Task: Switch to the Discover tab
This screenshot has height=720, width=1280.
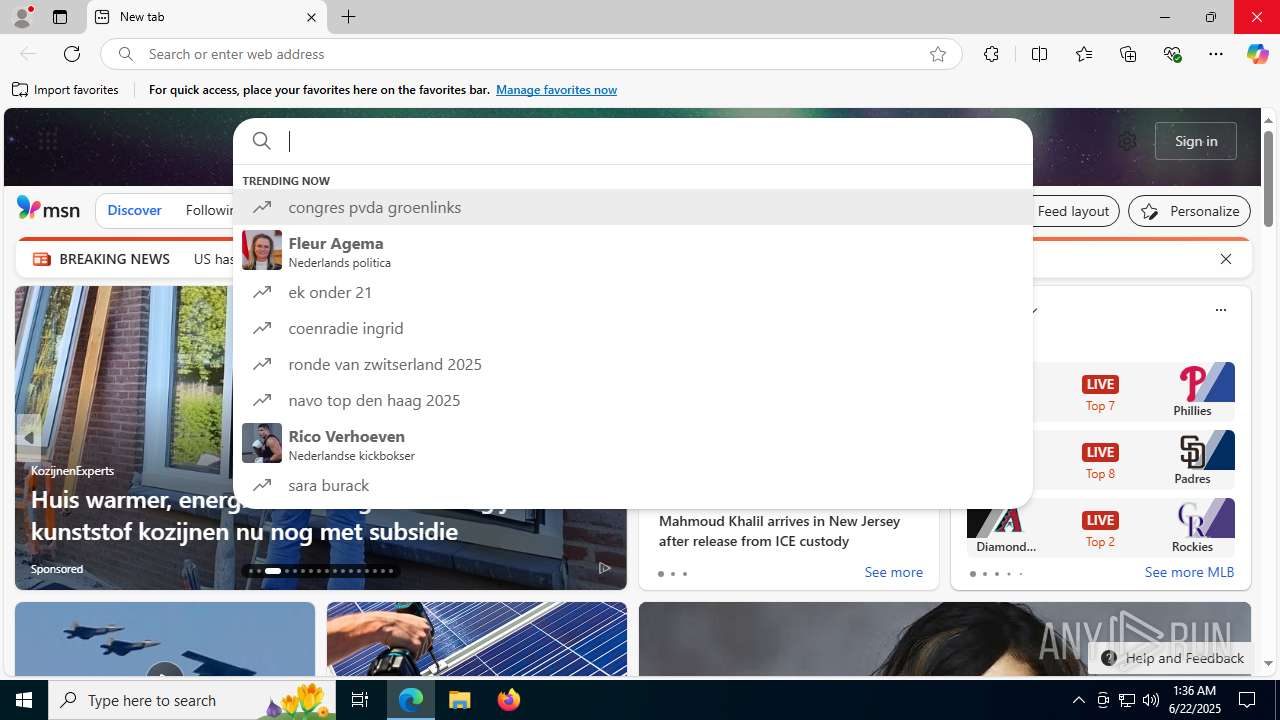Action: tap(134, 210)
